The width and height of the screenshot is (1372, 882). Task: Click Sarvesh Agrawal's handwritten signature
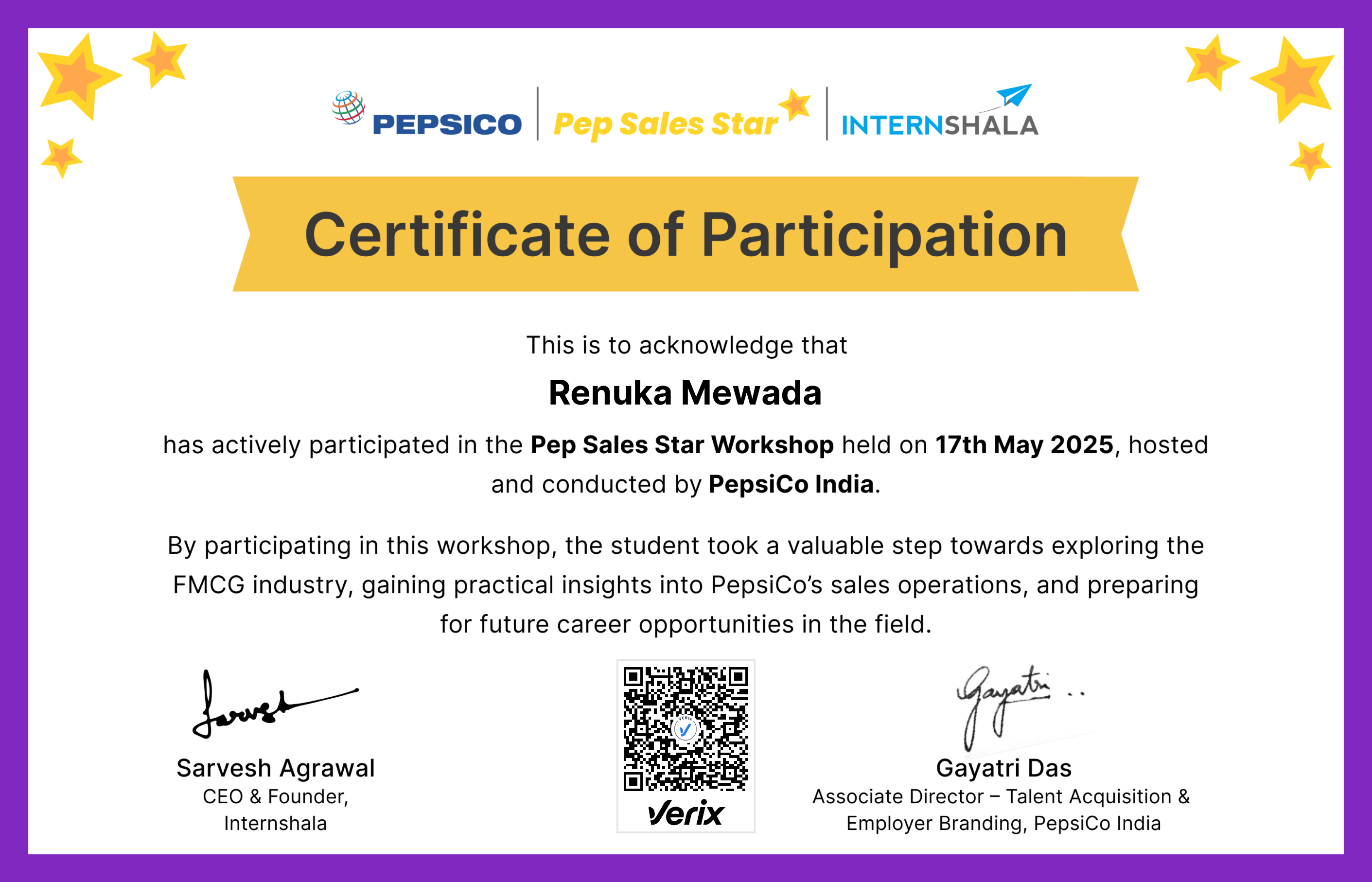(x=276, y=705)
